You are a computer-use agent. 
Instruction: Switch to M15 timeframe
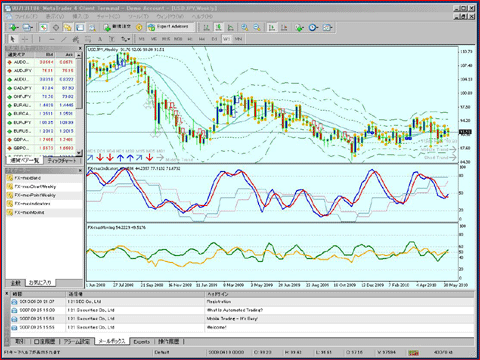point(166,39)
